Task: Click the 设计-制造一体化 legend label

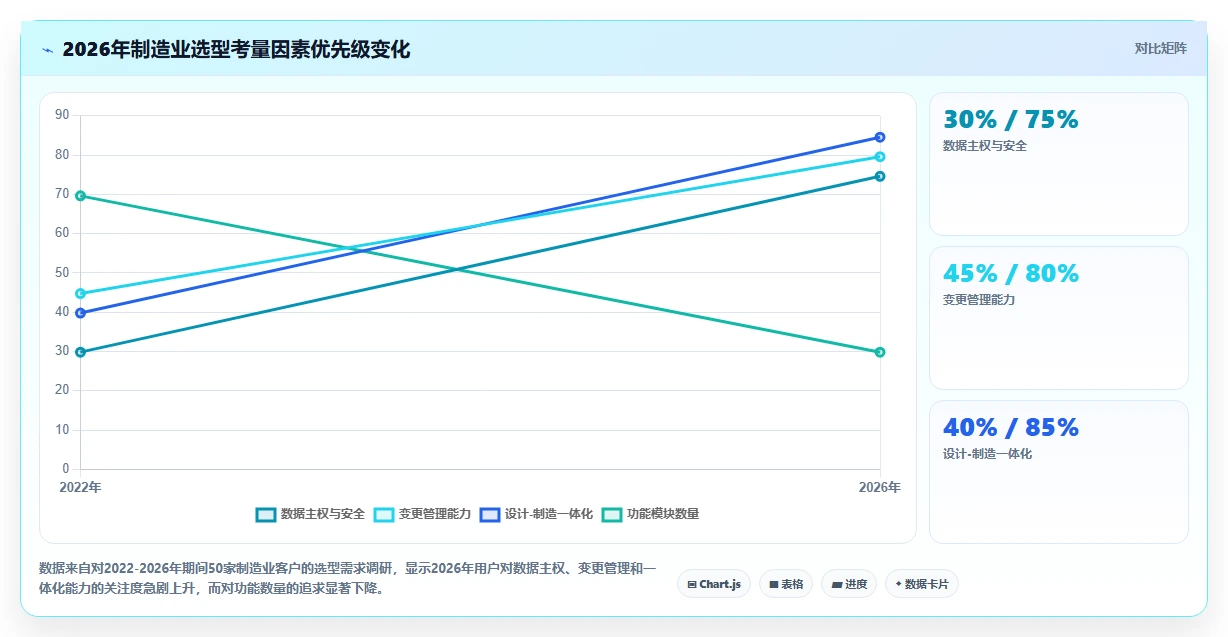Action: coord(548,514)
